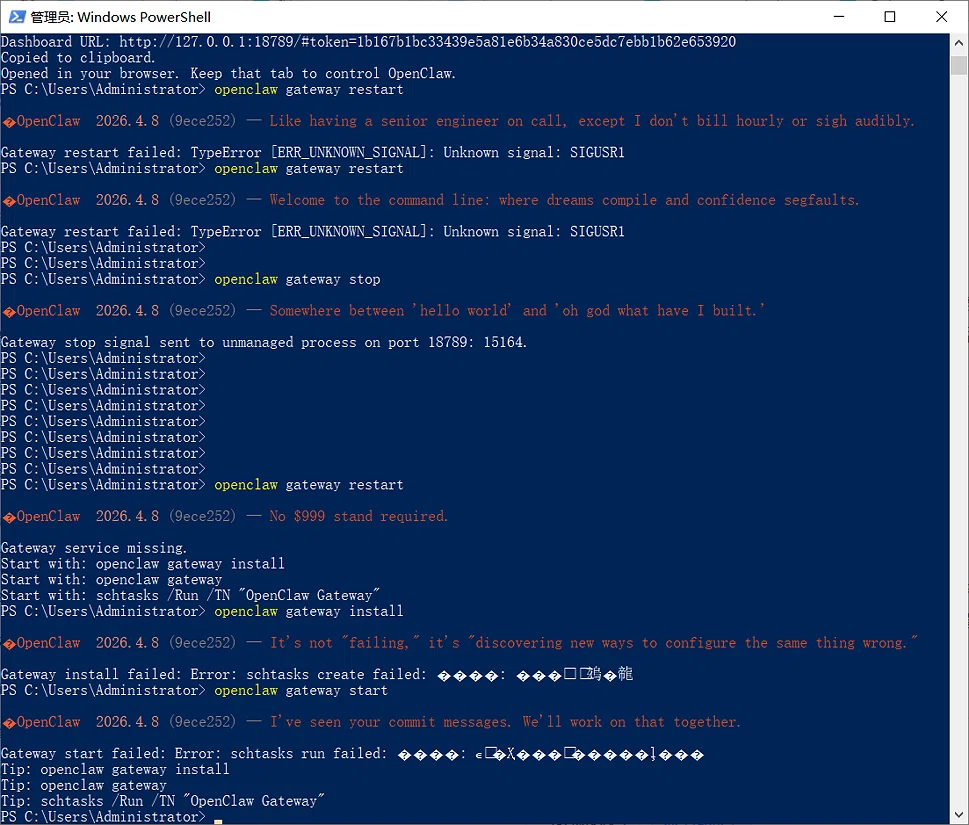Click the scrollbar up arrow
969x825 pixels.
tap(958, 43)
